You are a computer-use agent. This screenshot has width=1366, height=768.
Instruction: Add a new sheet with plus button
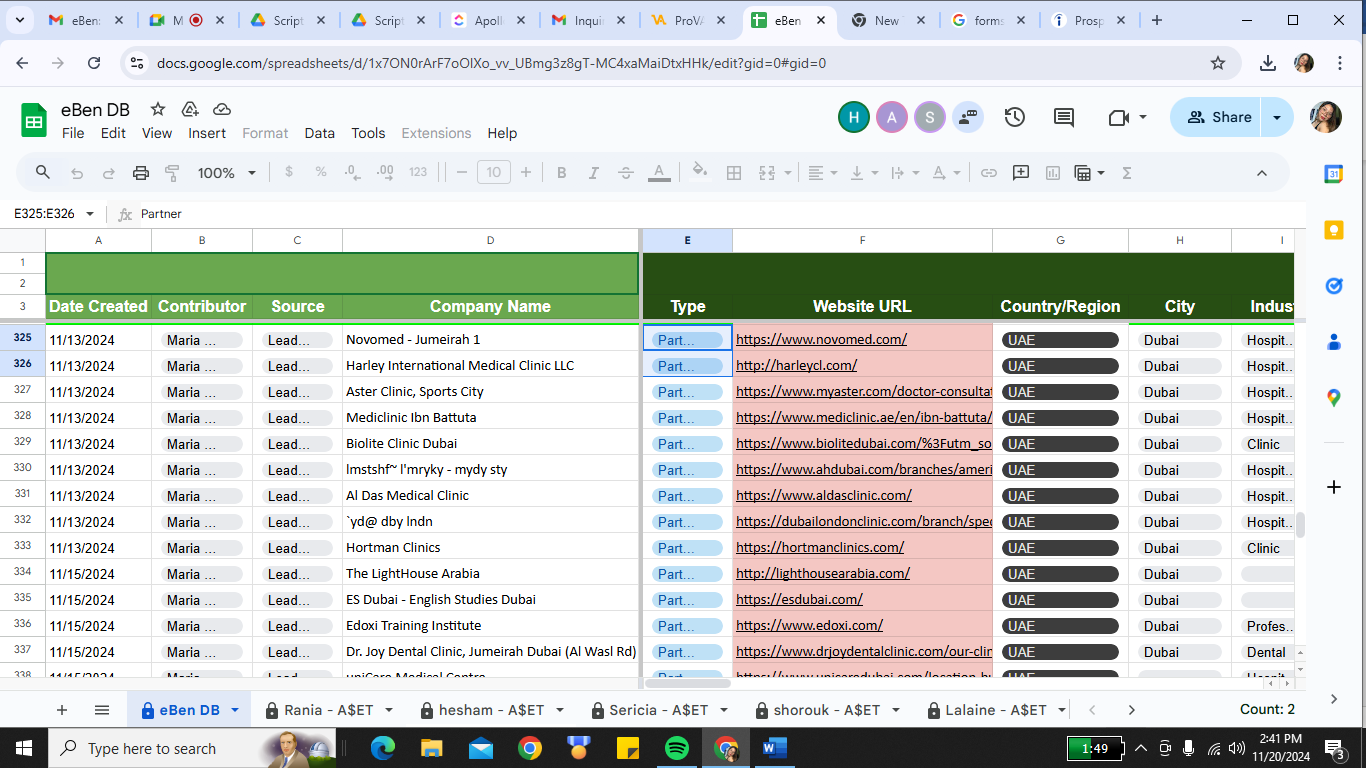tap(62, 710)
